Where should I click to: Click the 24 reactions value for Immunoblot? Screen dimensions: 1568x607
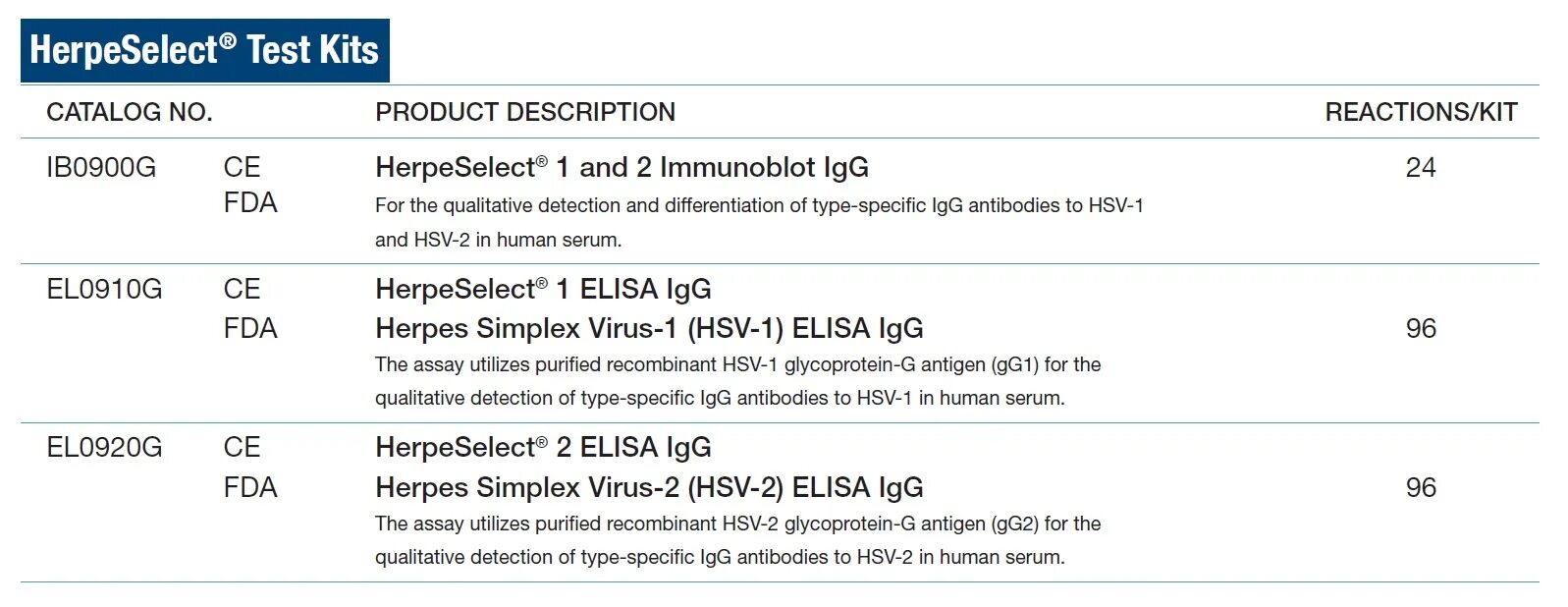(1421, 168)
